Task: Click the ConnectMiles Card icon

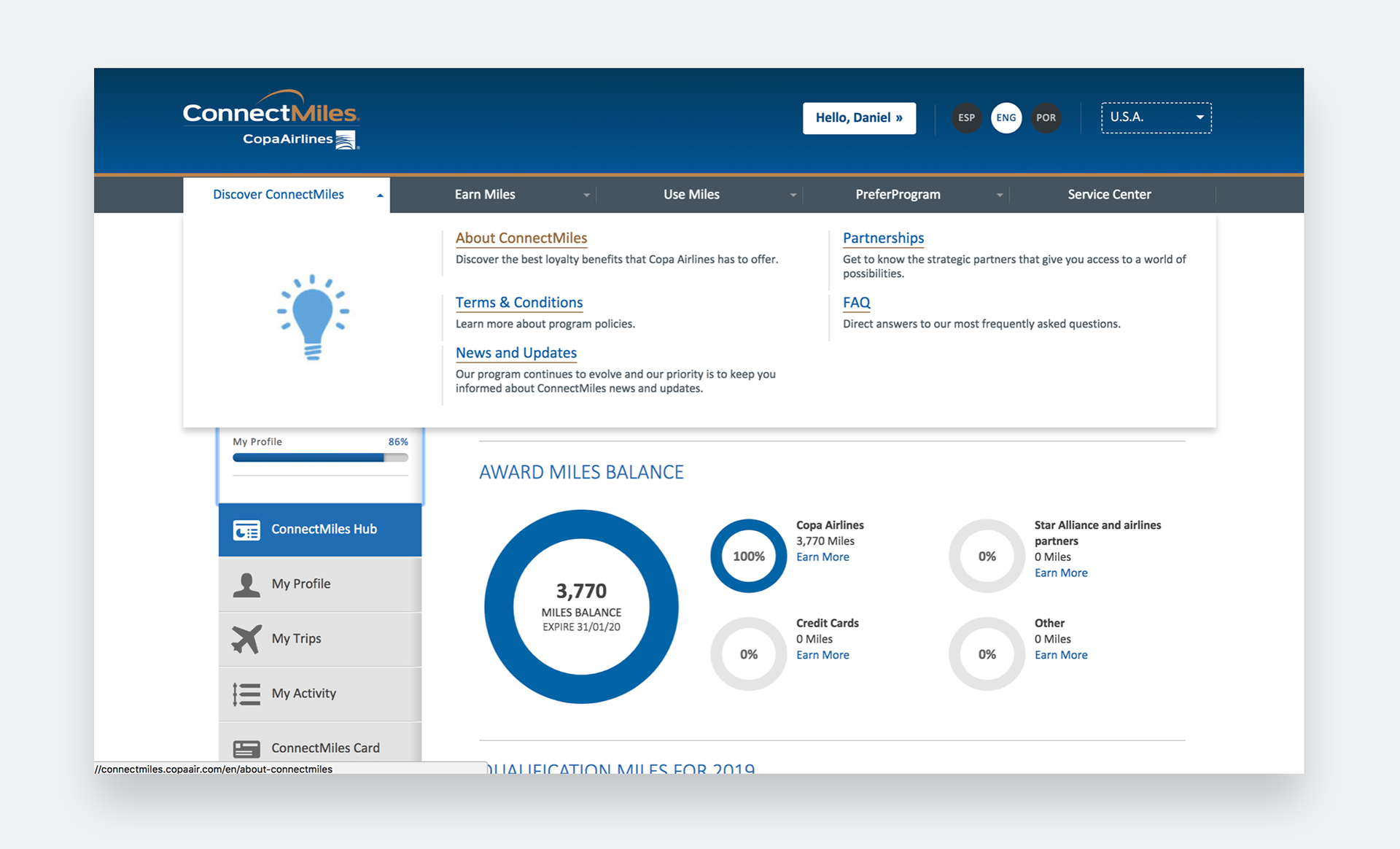Action: click(246, 748)
